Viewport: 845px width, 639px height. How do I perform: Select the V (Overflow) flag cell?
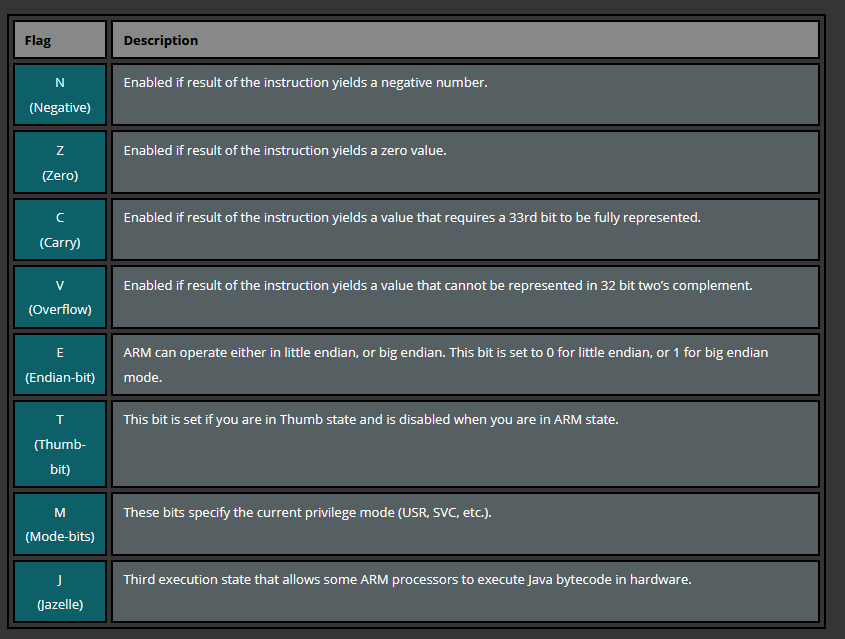tap(59, 296)
